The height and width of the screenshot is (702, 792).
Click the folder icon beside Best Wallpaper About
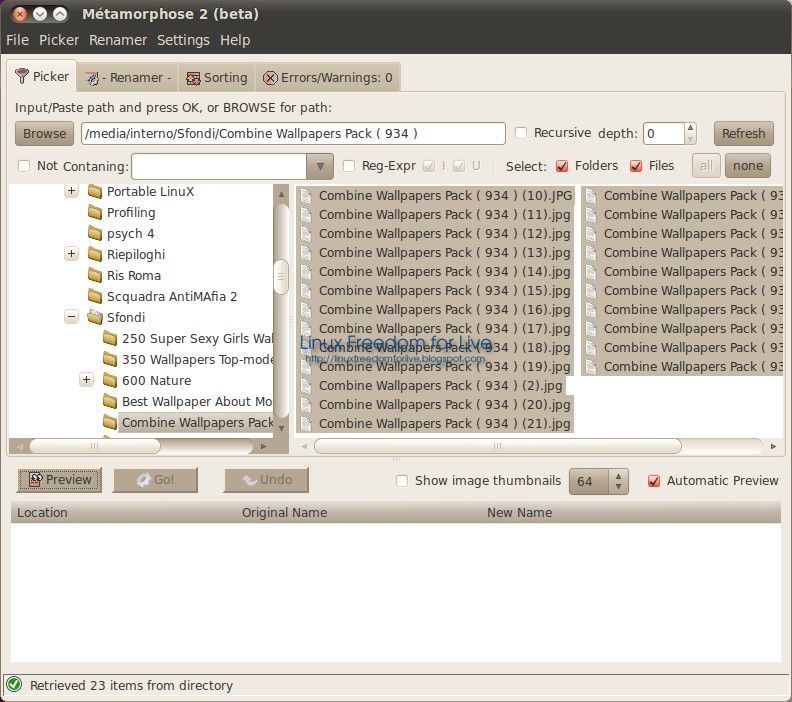tap(110, 402)
